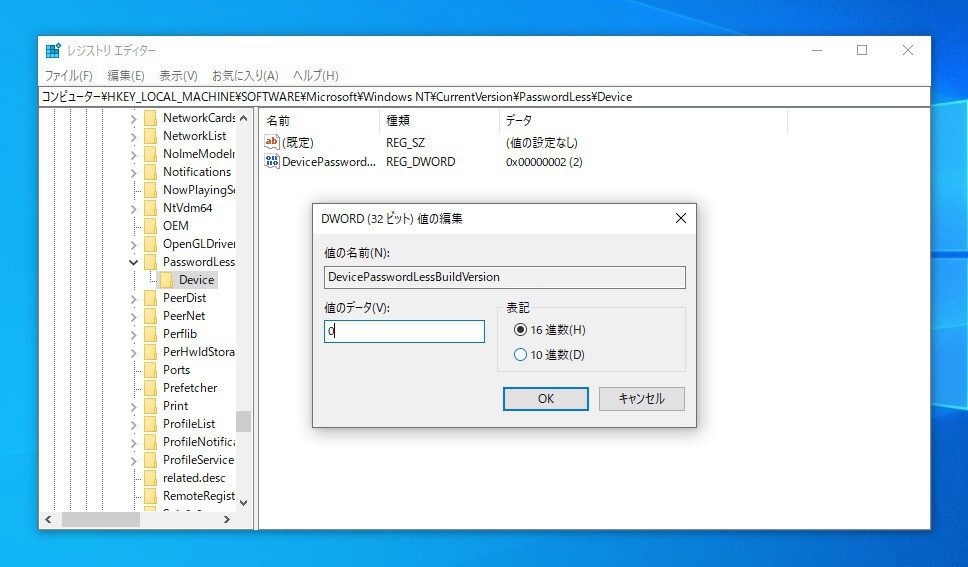Click the 値の名前(N) field
Screen dimensions: 968x567
pyautogui.click(x=504, y=277)
